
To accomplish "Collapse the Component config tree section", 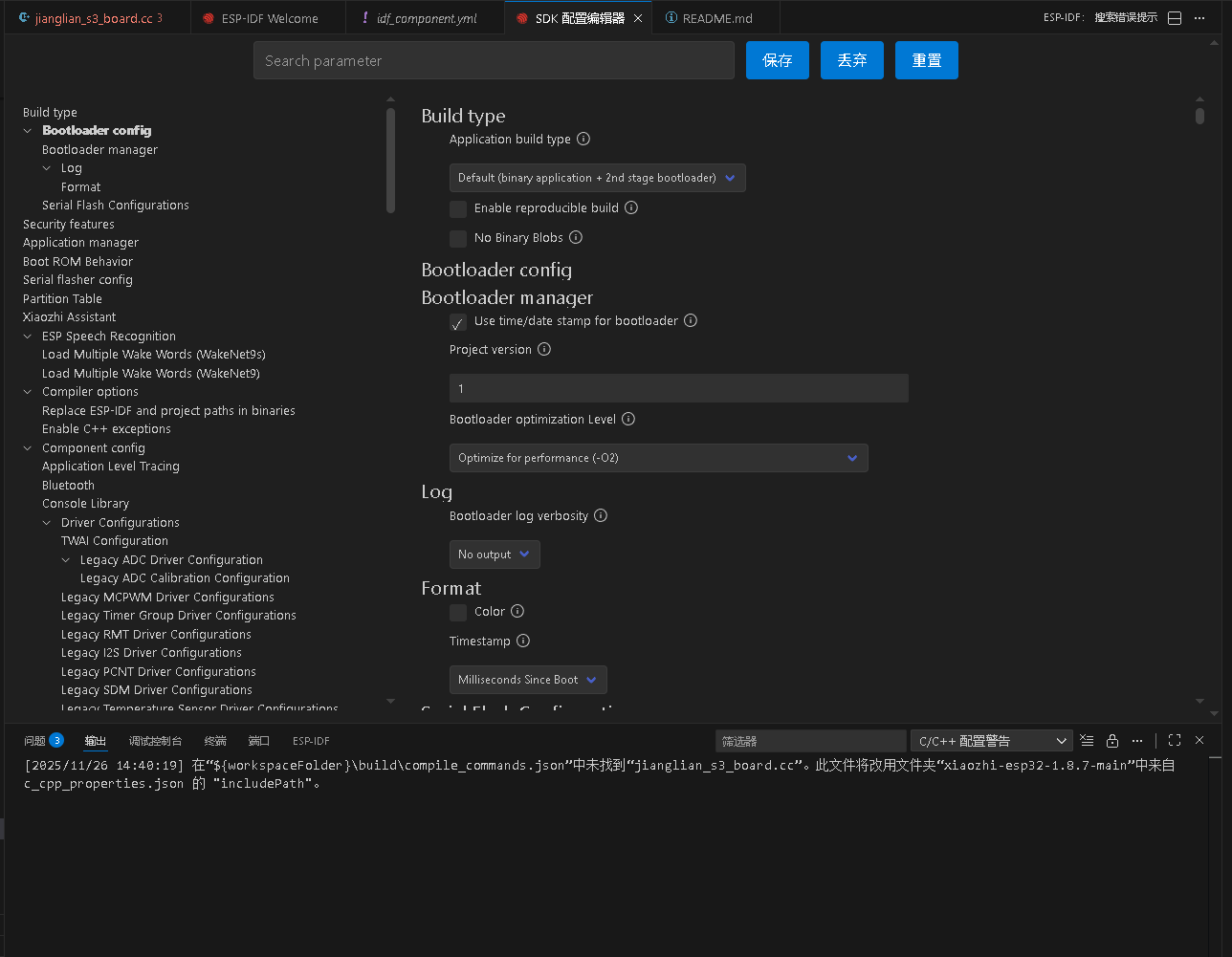I will 26,447.
